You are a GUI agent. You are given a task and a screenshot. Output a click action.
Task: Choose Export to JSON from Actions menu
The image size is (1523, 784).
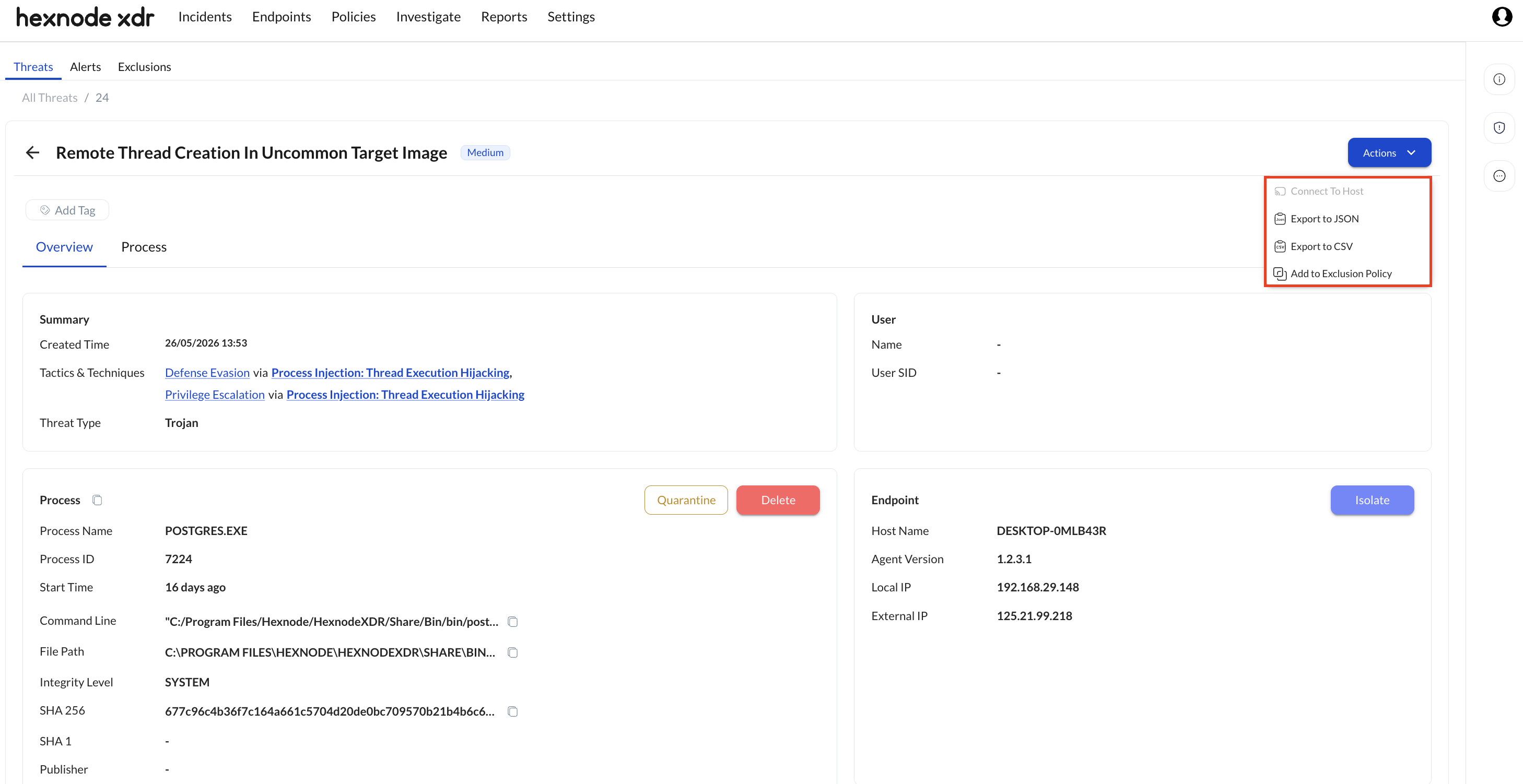(1348, 219)
